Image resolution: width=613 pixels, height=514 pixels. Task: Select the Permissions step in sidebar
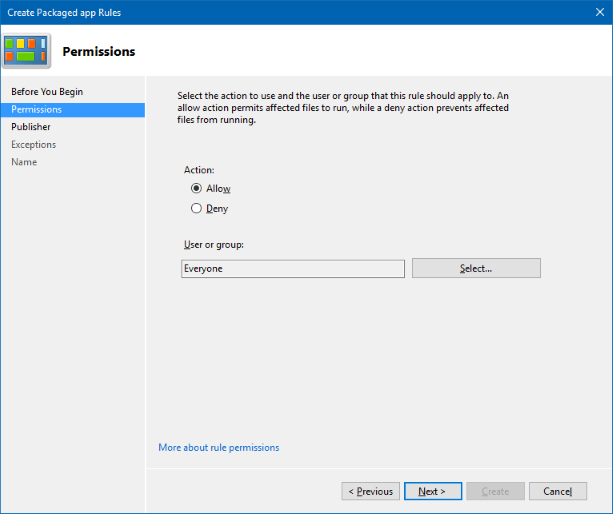coord(36,109)
